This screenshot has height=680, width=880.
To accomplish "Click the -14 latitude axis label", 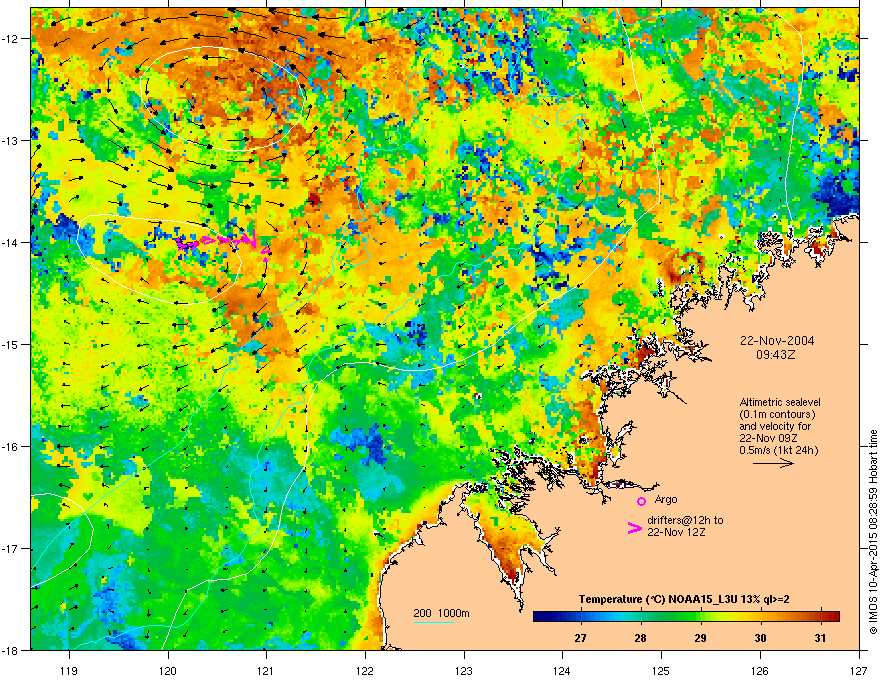I will click(10, 243).
